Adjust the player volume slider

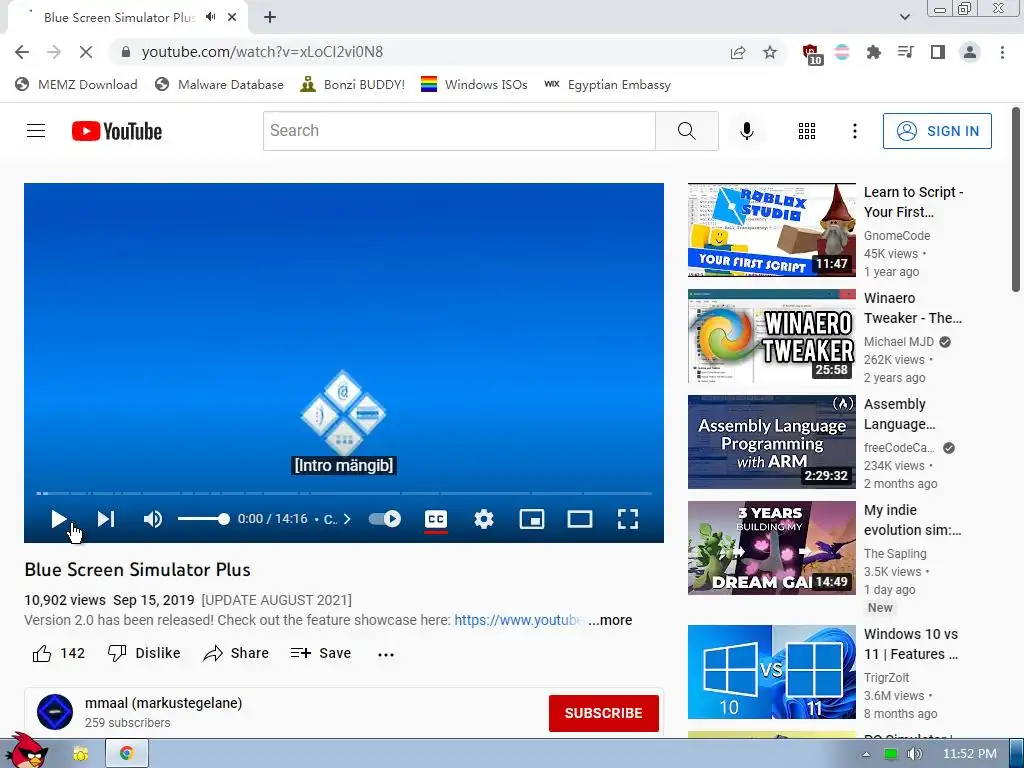(203, 519)
